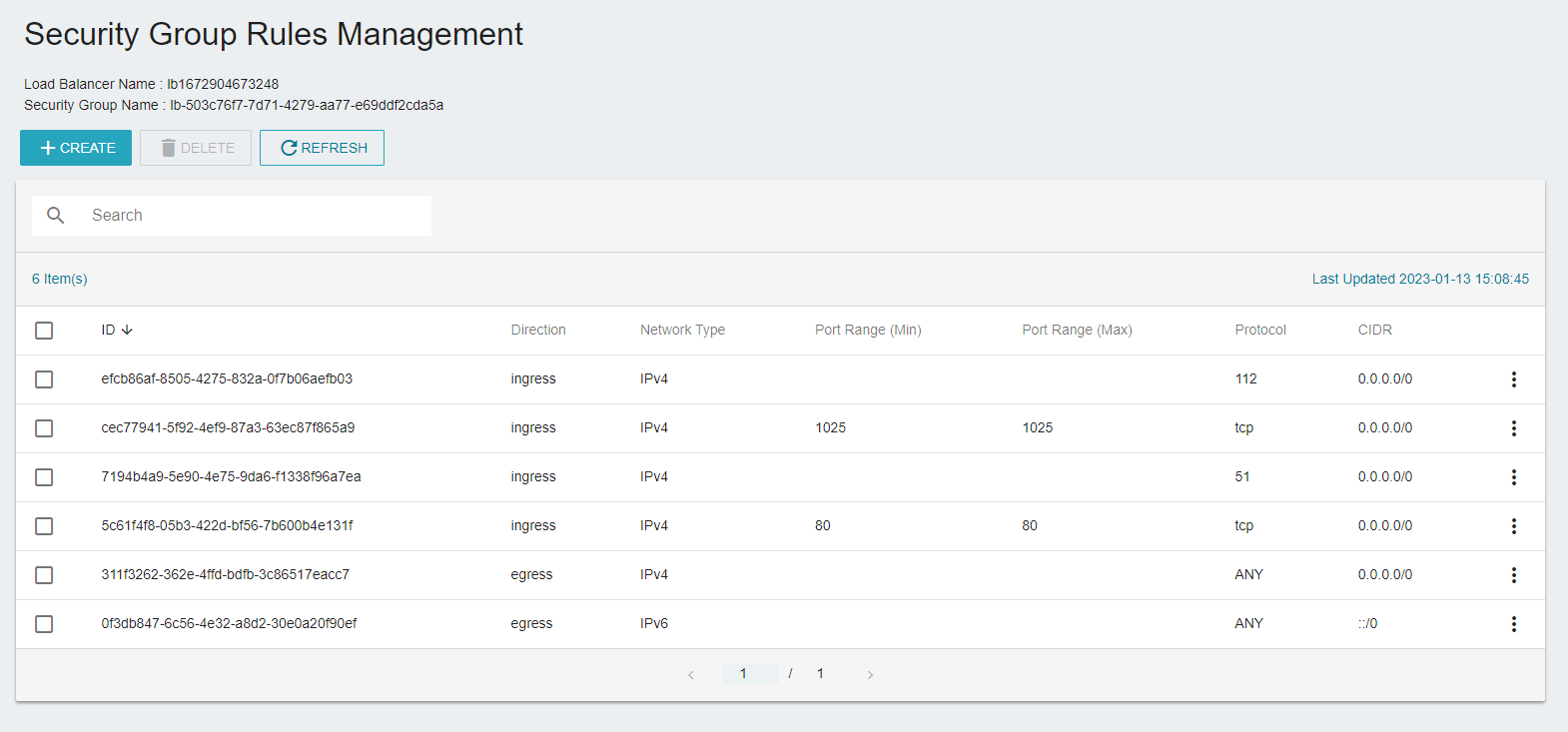Click rule ID efcb86af-8505-4275-832a-0f7b06aefb03
The height and width of the screenshot is (732, 1568).
227,379
